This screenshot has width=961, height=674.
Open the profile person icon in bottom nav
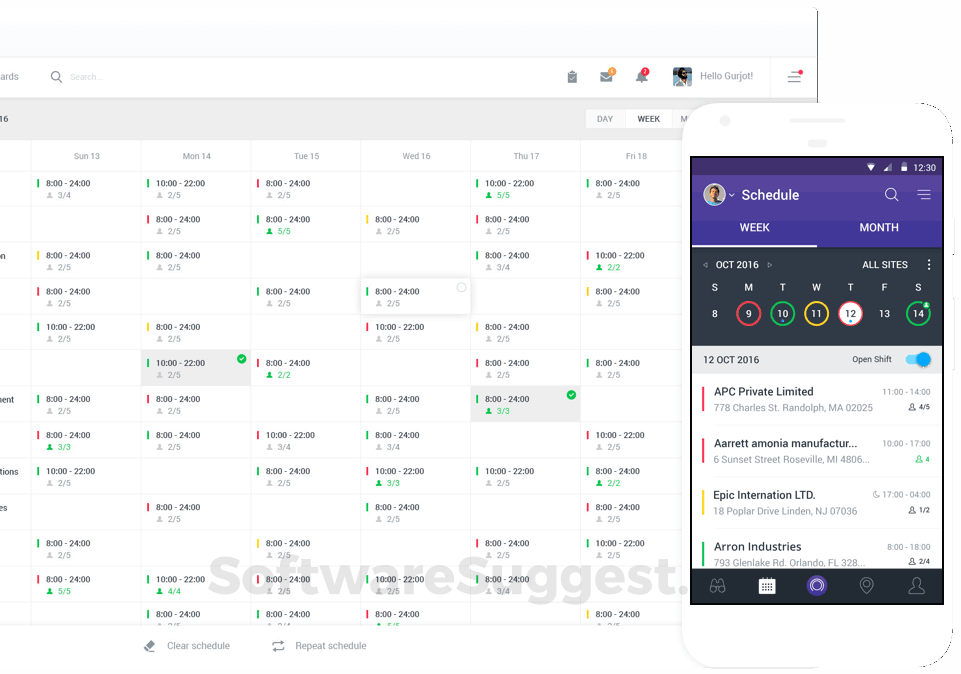pyautogui.click(x=917, y=585)
